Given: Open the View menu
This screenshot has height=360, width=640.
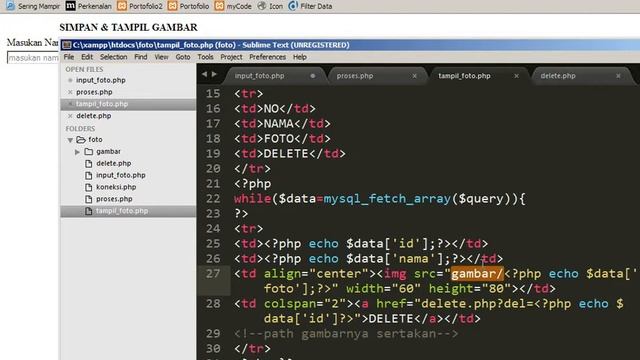Looking at the screenshot, I should (x=161, y=57).
